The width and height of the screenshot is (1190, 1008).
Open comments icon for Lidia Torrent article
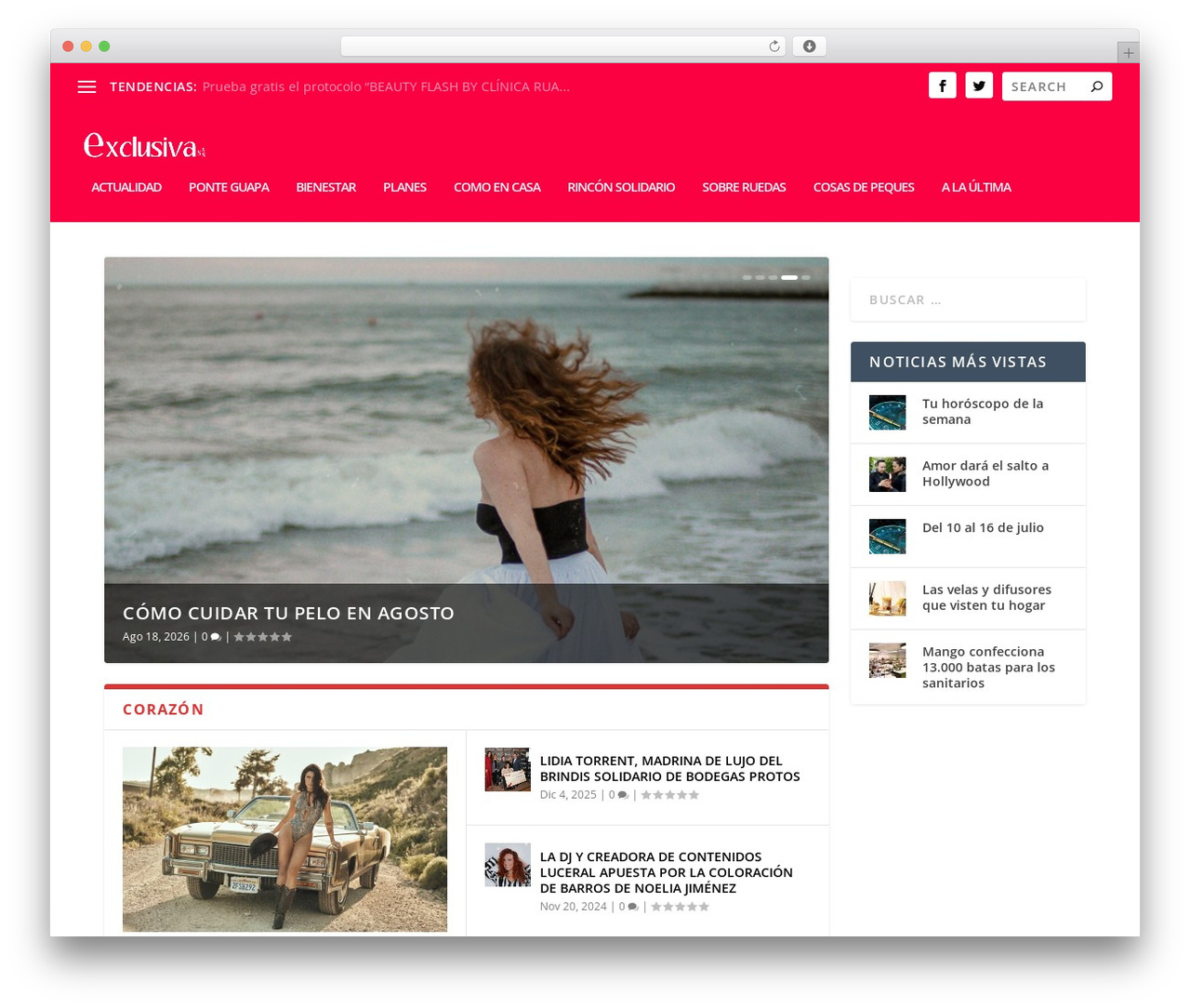(623, 795)
